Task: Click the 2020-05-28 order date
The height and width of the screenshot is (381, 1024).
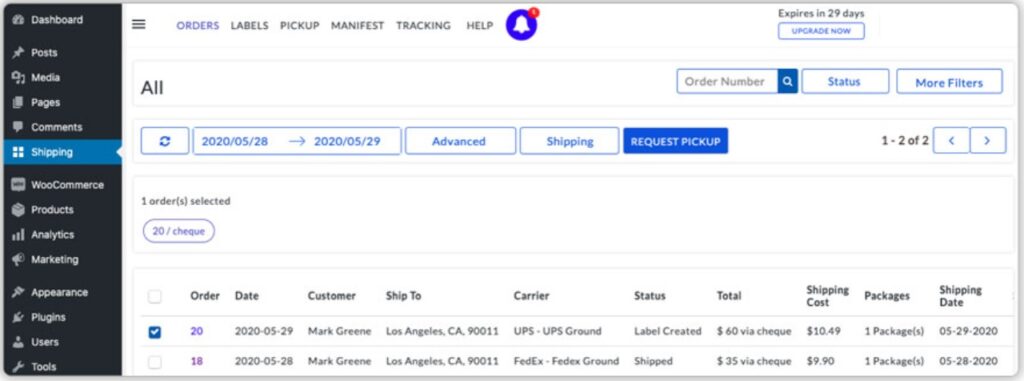Action: (264, 361)
